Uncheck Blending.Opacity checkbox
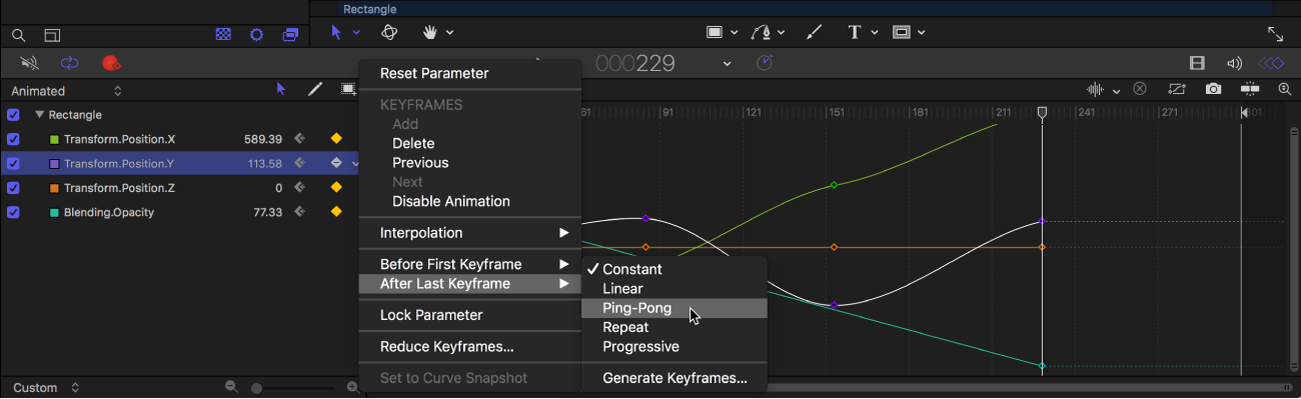The width and height of the screenshot is (1301, 399). tap(13, 212)
